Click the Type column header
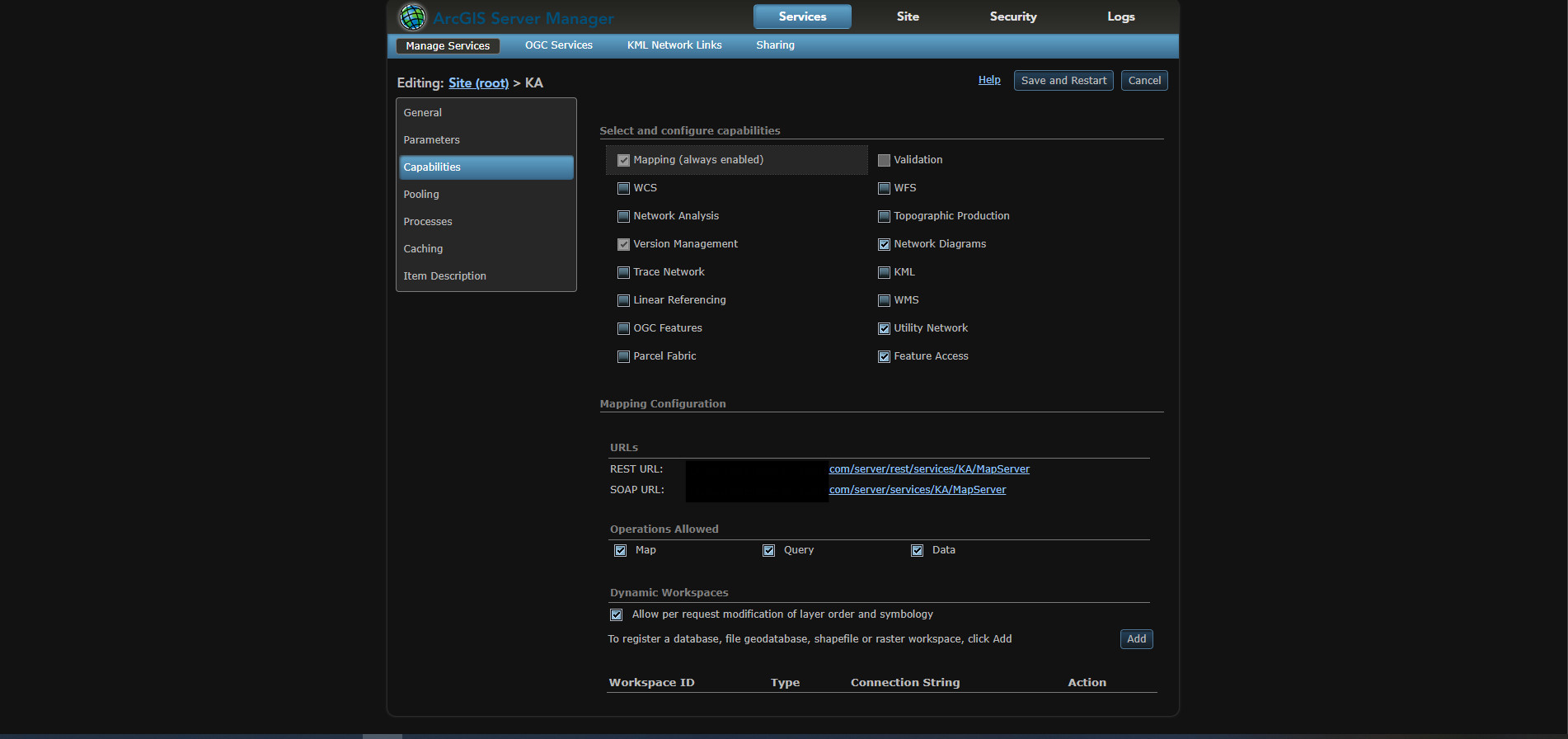This screenshot has height=739, width=1568. pos(785,683)
